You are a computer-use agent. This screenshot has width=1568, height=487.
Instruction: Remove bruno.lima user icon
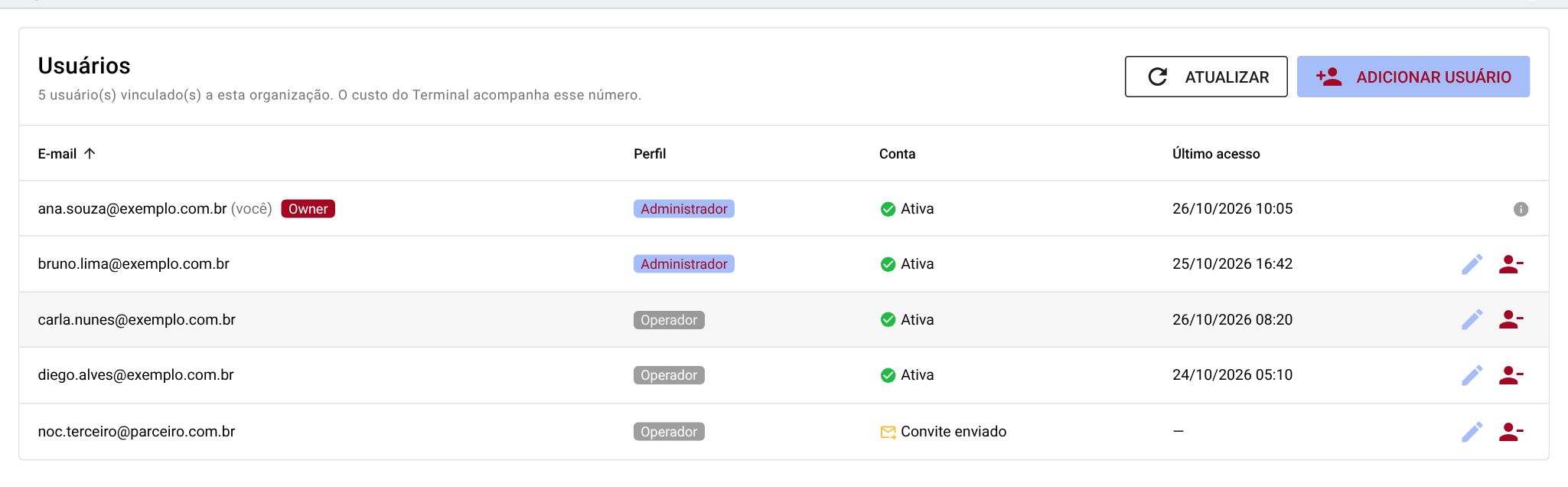tap(1511, 264)
